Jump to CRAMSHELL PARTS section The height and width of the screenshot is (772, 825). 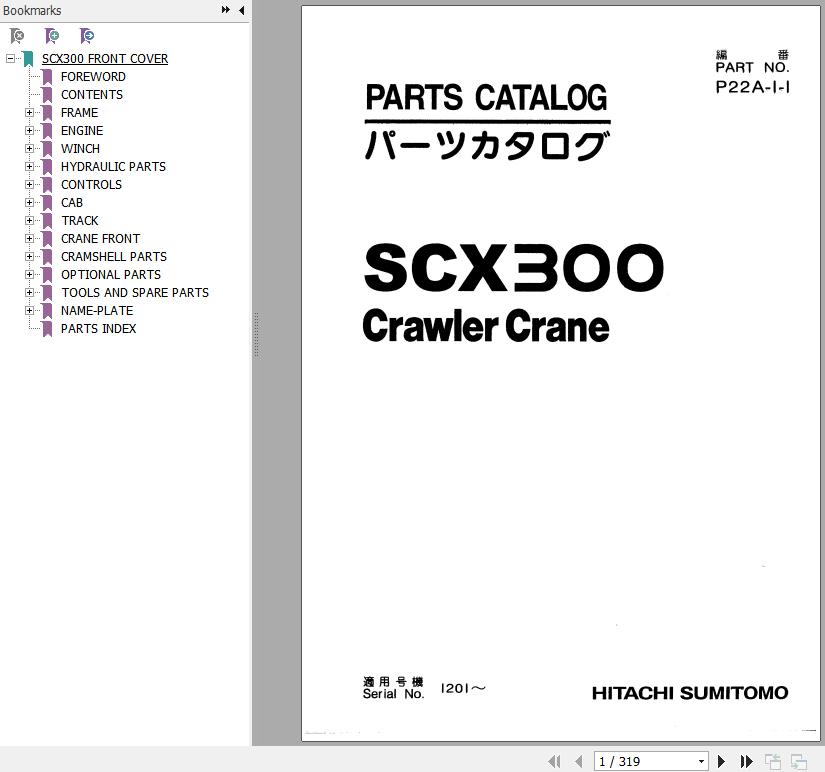point(114,256)
